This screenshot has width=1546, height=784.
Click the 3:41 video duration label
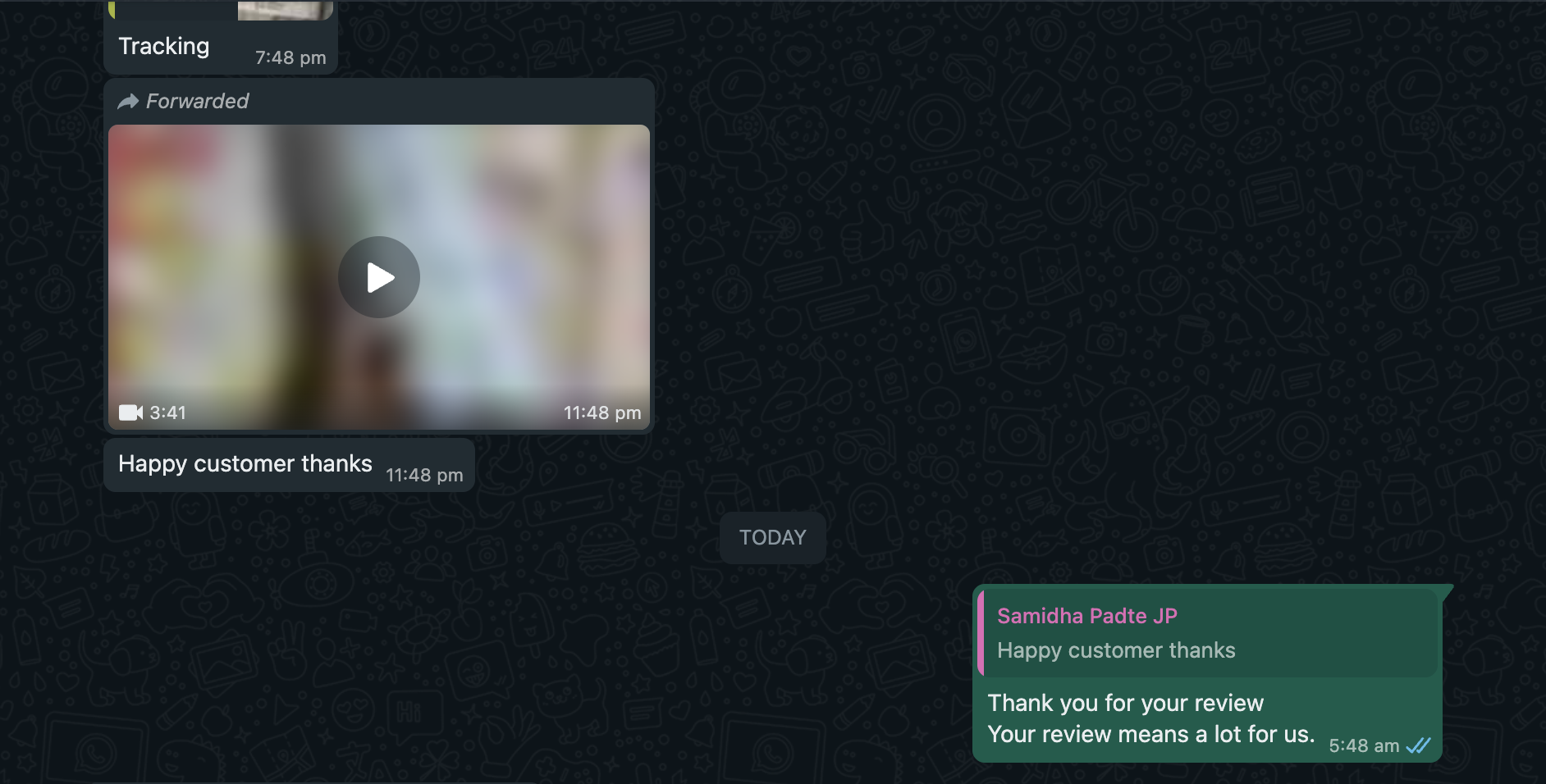(x=168, y=413)
